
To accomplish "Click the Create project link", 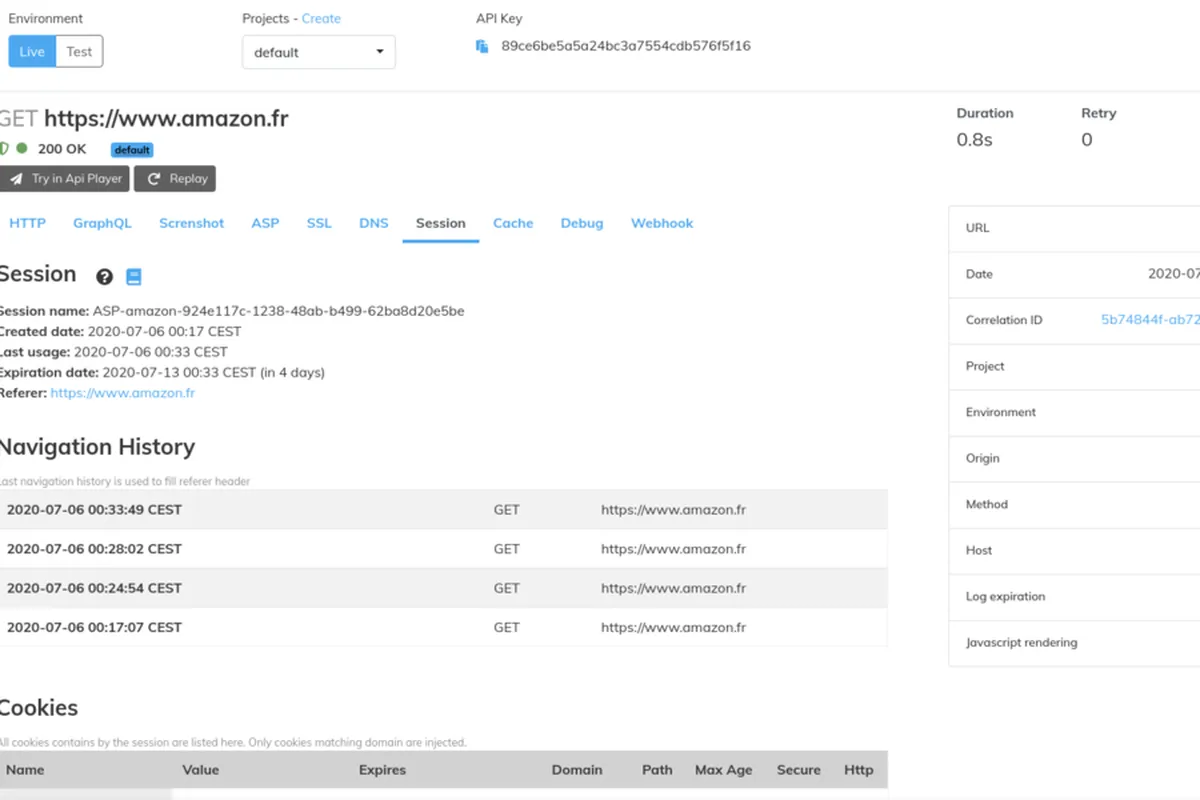I will (x=321, y=18).
